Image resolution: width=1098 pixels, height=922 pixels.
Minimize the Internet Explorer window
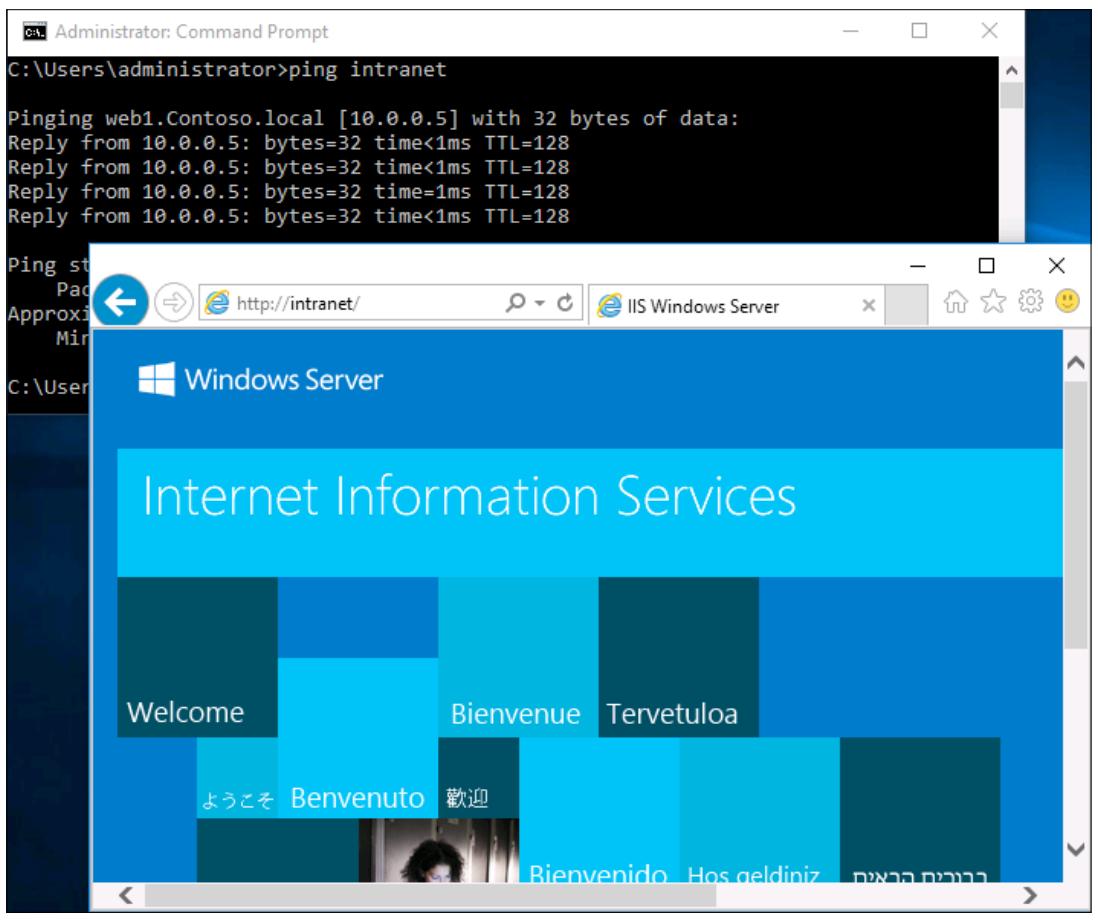[x=917, y=266]
